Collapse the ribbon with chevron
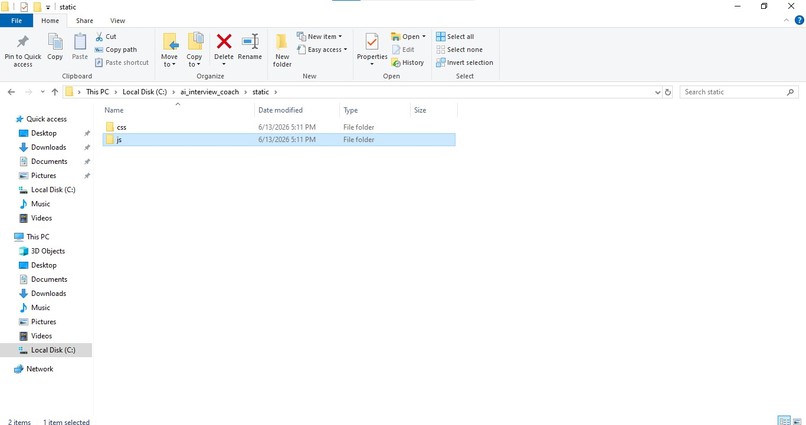The height and width of the screenshot is (425, 806). pos(786,21)
